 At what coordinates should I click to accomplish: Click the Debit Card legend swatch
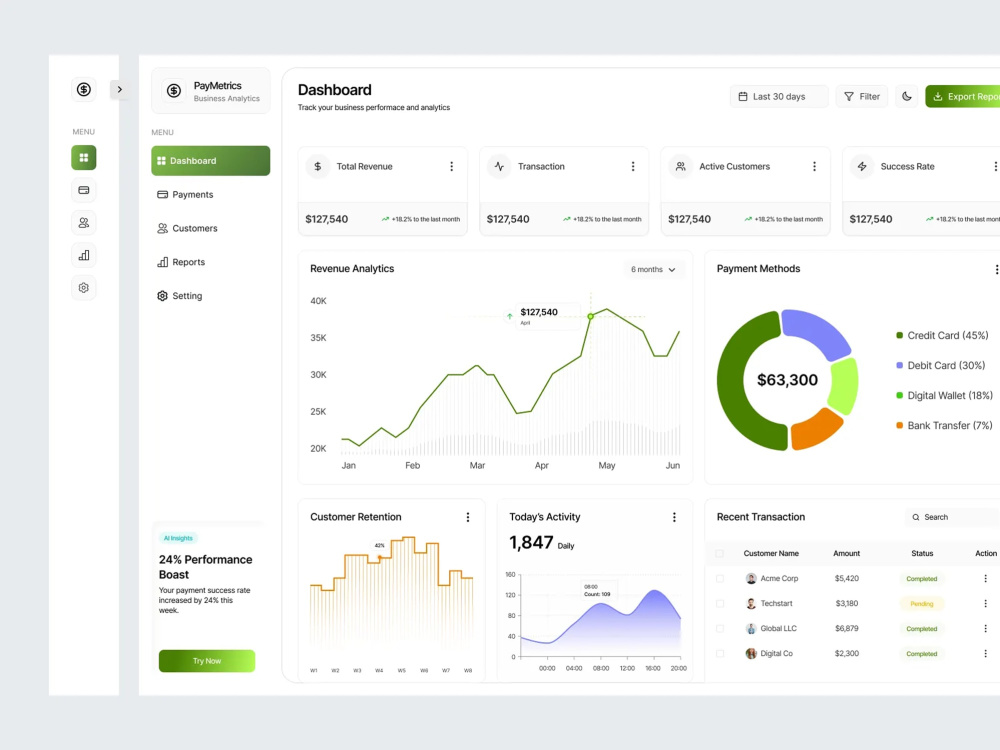pos(899,365)
